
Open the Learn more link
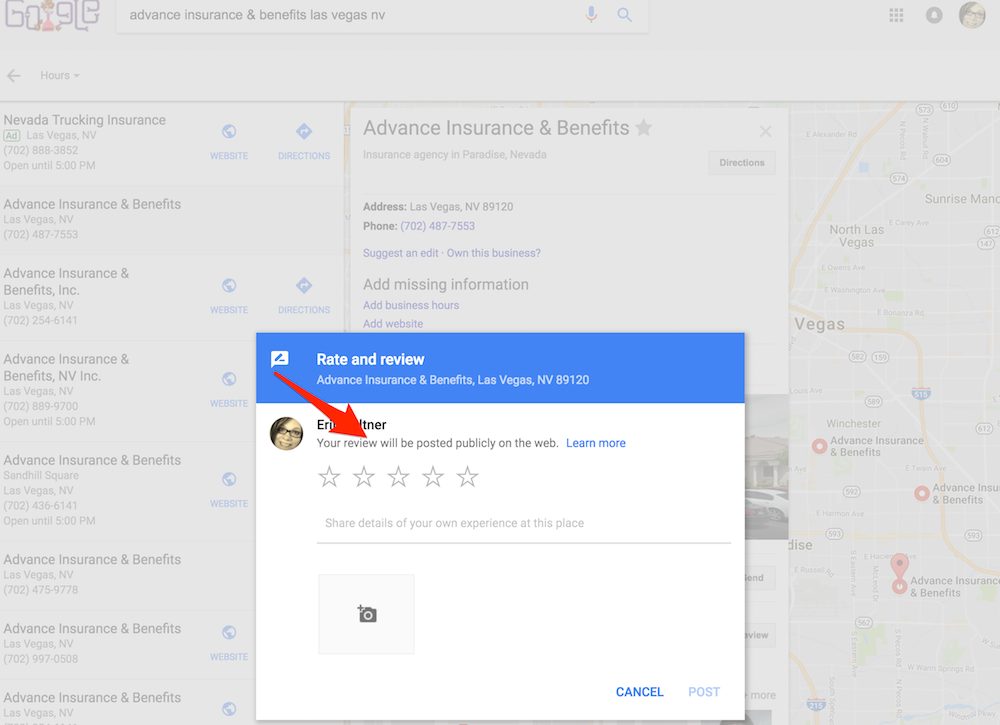596,443
